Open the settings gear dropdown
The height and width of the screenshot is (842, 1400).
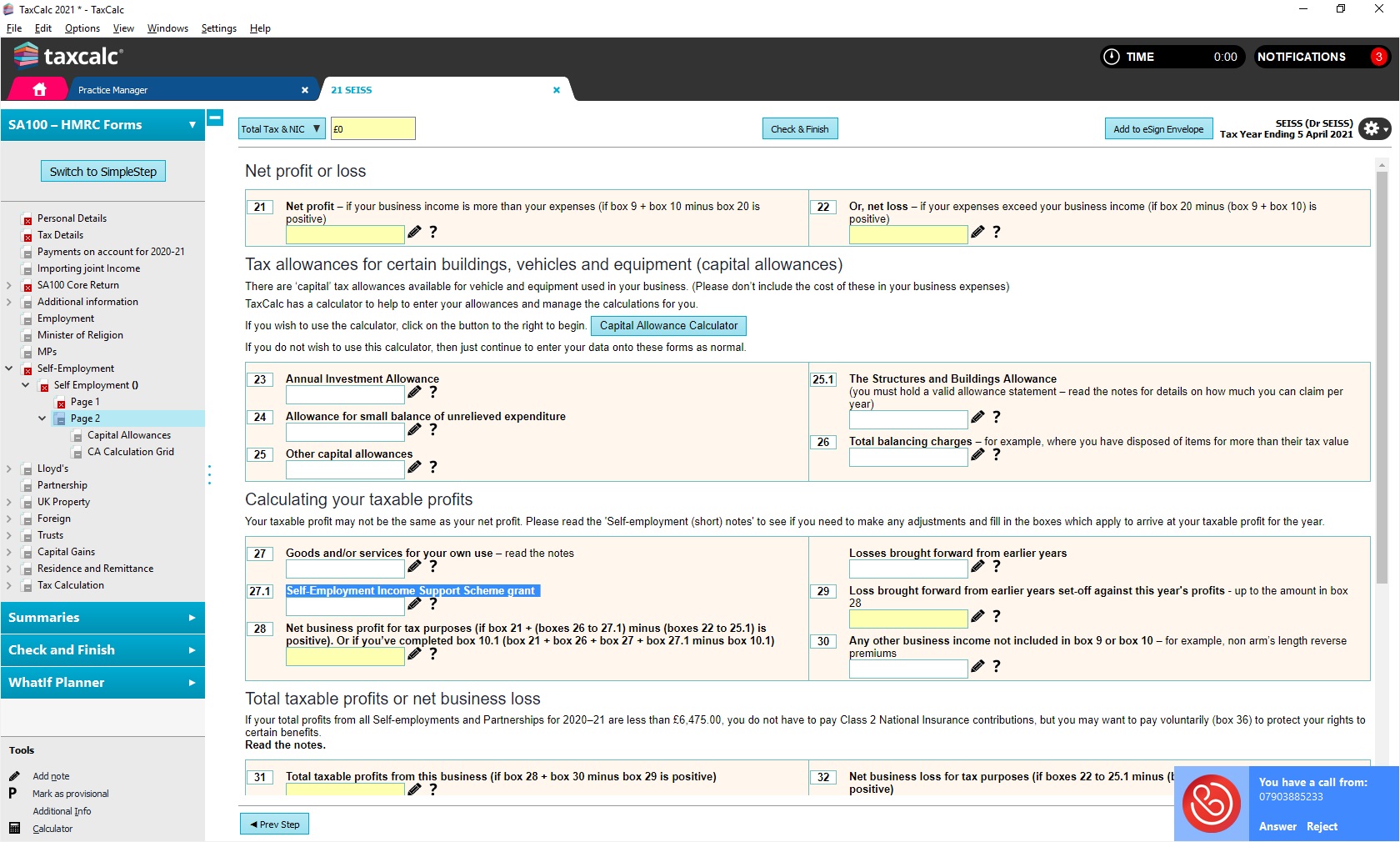click(x=1374, y=128)
